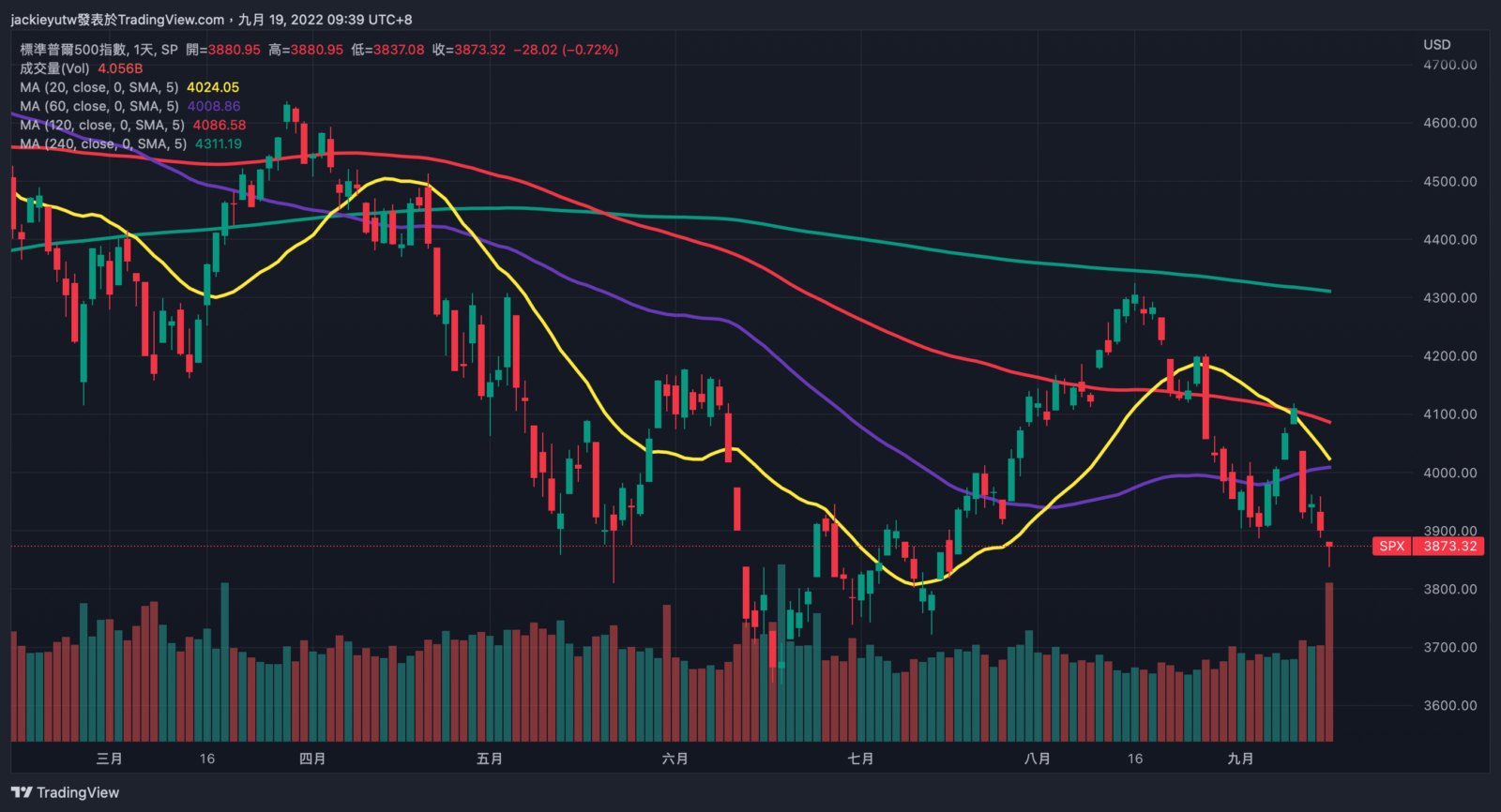Viewport: 1501px width, 812px height.
Task: Click the 4700.00 price axis label
Action: click(x=1449, y=65)
